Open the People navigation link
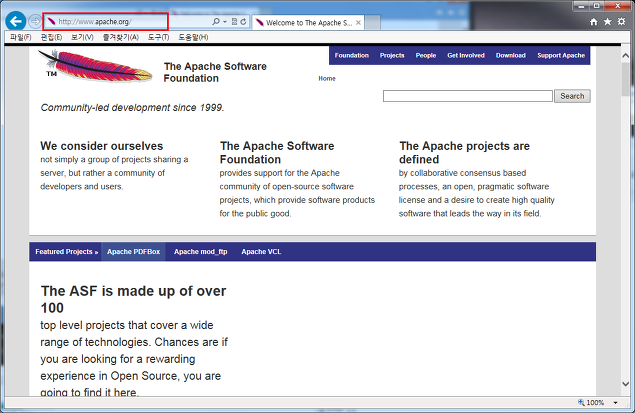This screenshot has height=413, width=635. point(426,55)
